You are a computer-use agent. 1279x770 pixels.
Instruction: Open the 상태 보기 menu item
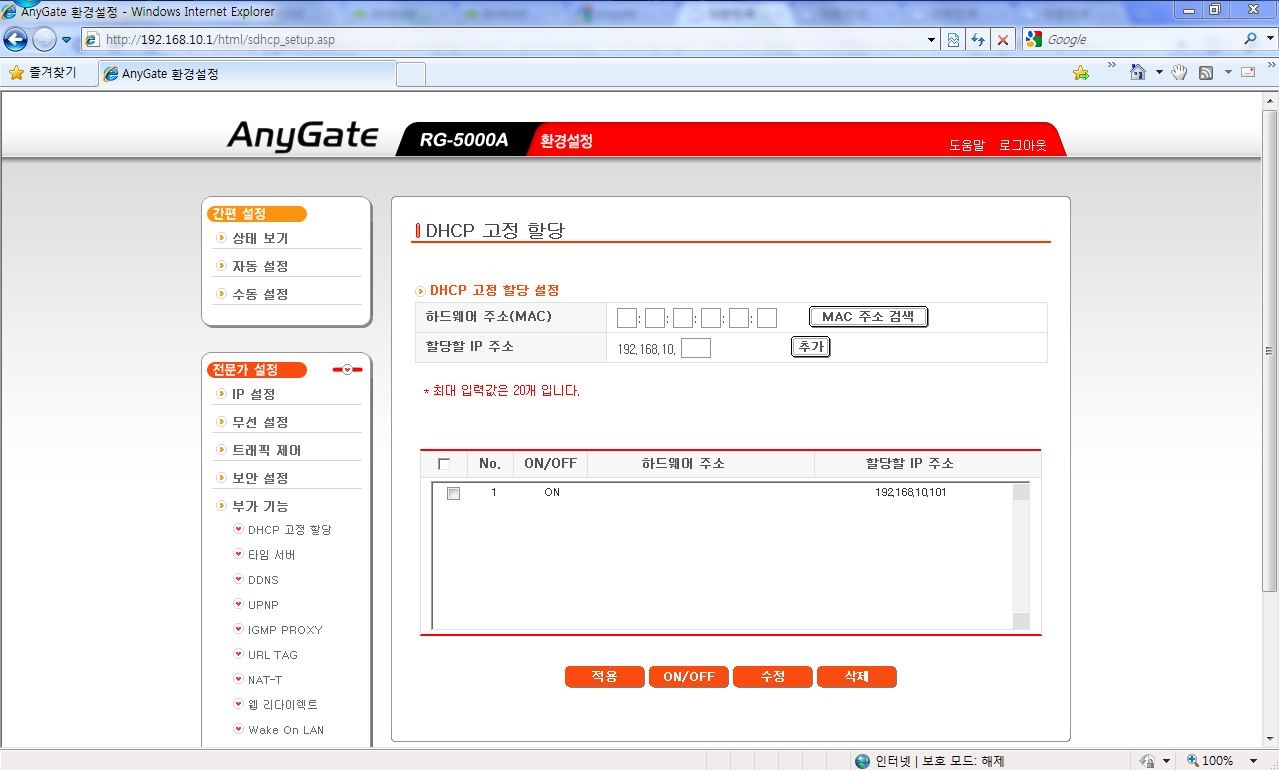[x=260, y=239]
